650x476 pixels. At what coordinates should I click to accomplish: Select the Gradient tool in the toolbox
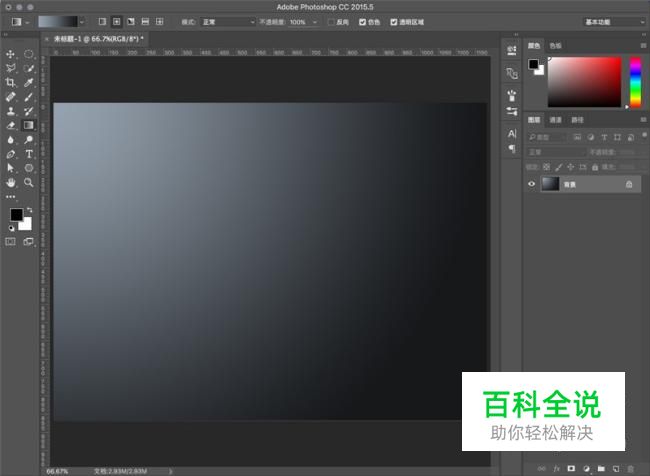point(29,125)
